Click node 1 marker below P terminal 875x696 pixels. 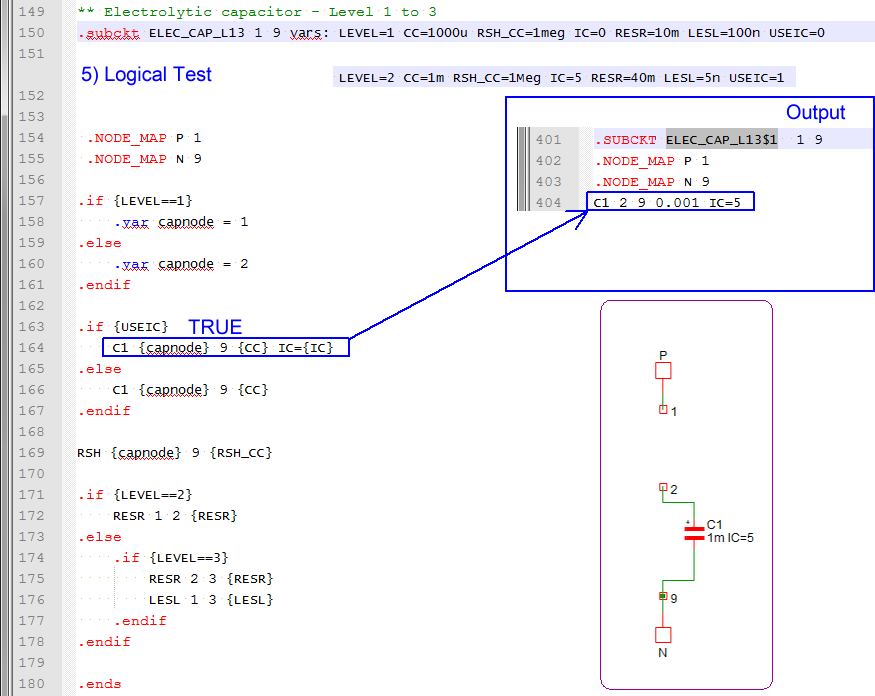tap(662, 410)
